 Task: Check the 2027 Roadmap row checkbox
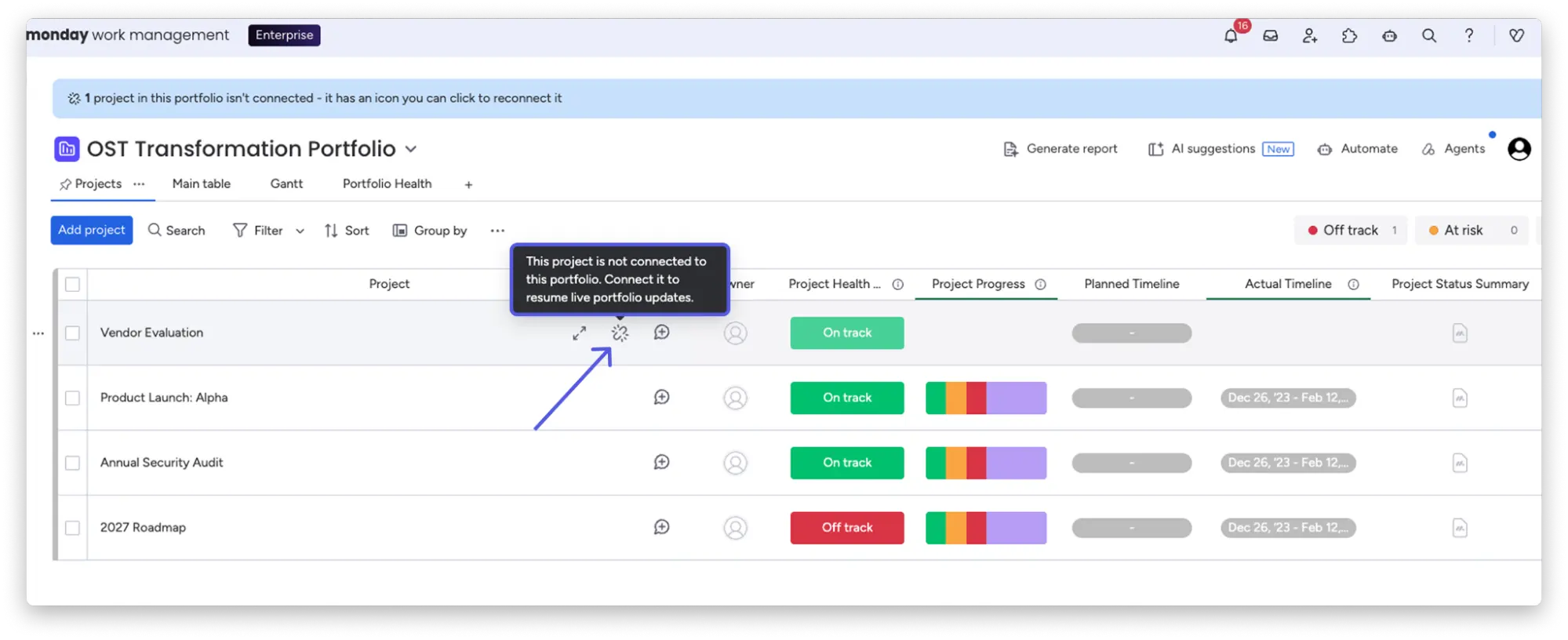(x=72, y=528)
